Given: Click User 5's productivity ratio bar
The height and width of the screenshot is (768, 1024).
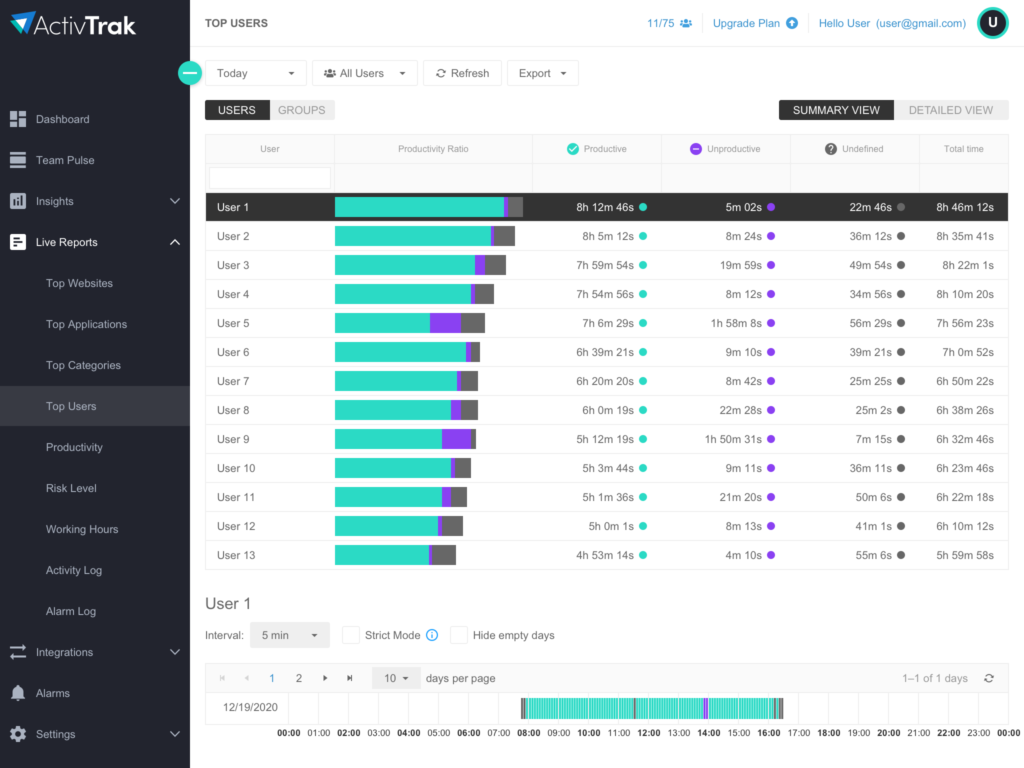Looking at the screenshot, I should (408, 322).
